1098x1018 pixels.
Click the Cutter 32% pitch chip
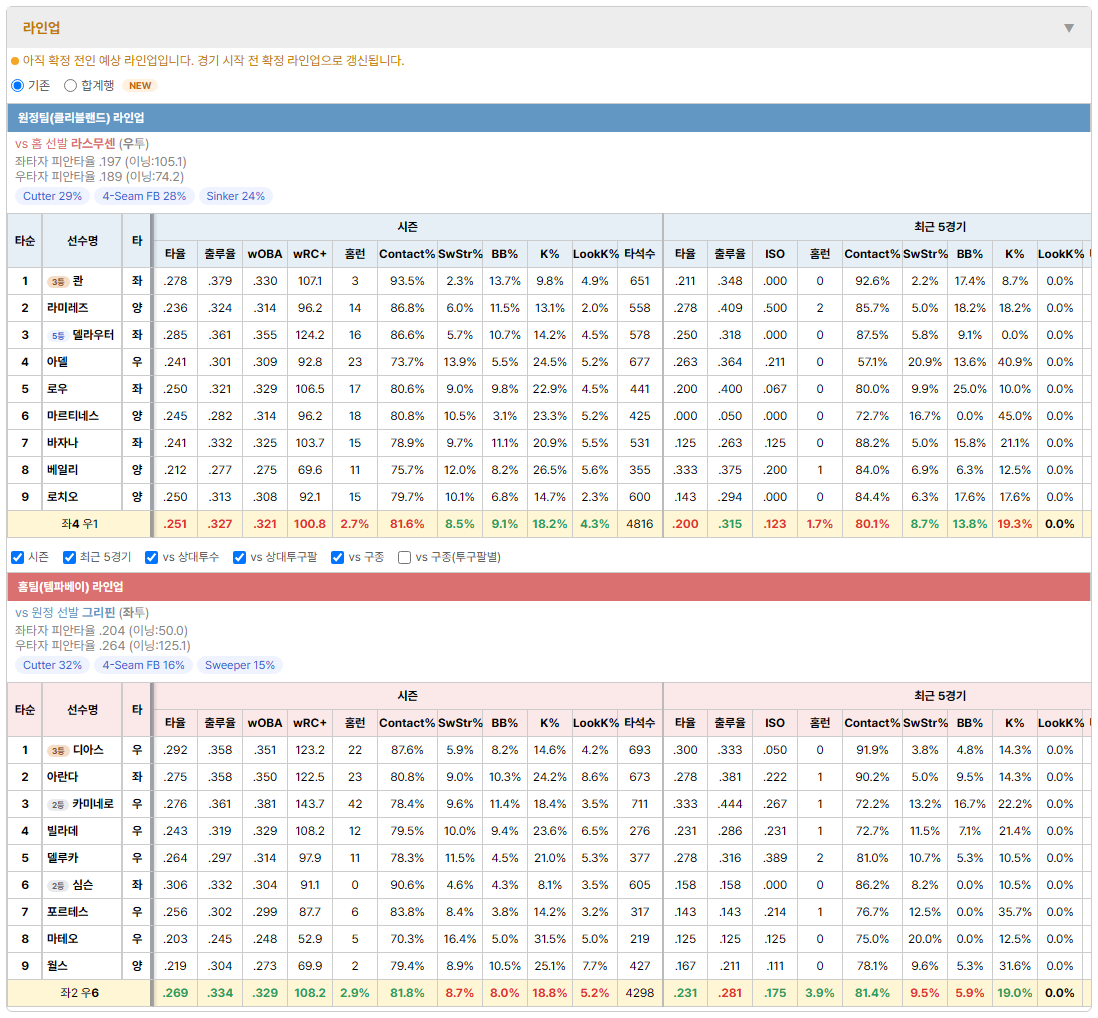coord(53,665)
